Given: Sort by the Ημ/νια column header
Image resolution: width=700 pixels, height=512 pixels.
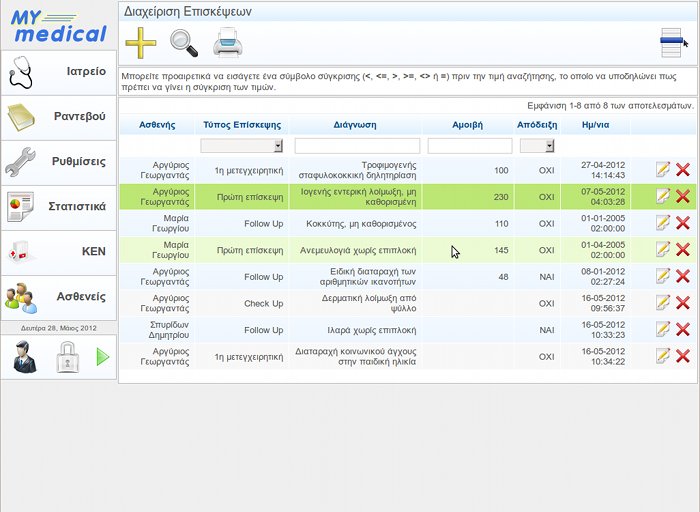Looking at the screenshot, I should pos(596,125).
